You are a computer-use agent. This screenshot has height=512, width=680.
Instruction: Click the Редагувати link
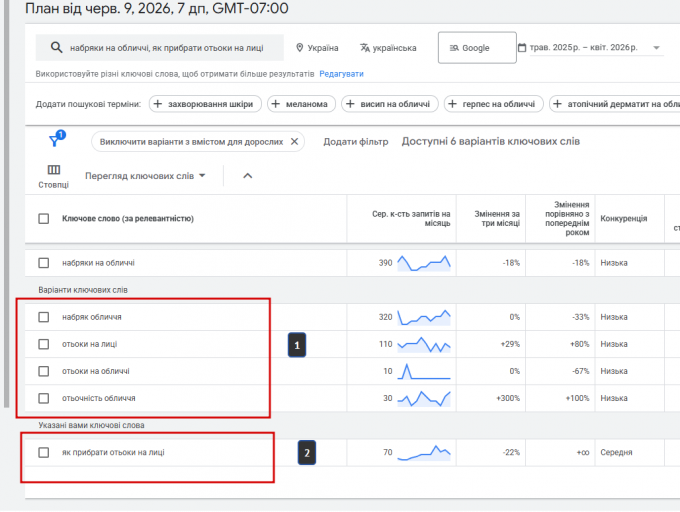point(341,74)
